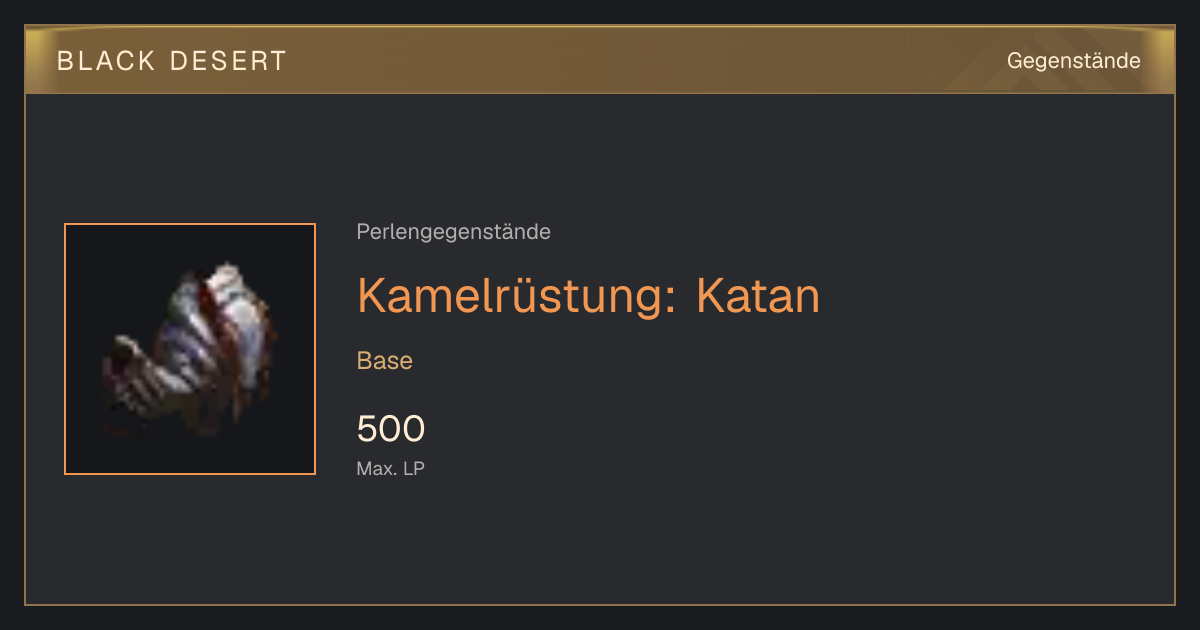Viewport: 1200px width, 630px height.
Task: Select the word BLACK in the header
Action: point(106,61)
